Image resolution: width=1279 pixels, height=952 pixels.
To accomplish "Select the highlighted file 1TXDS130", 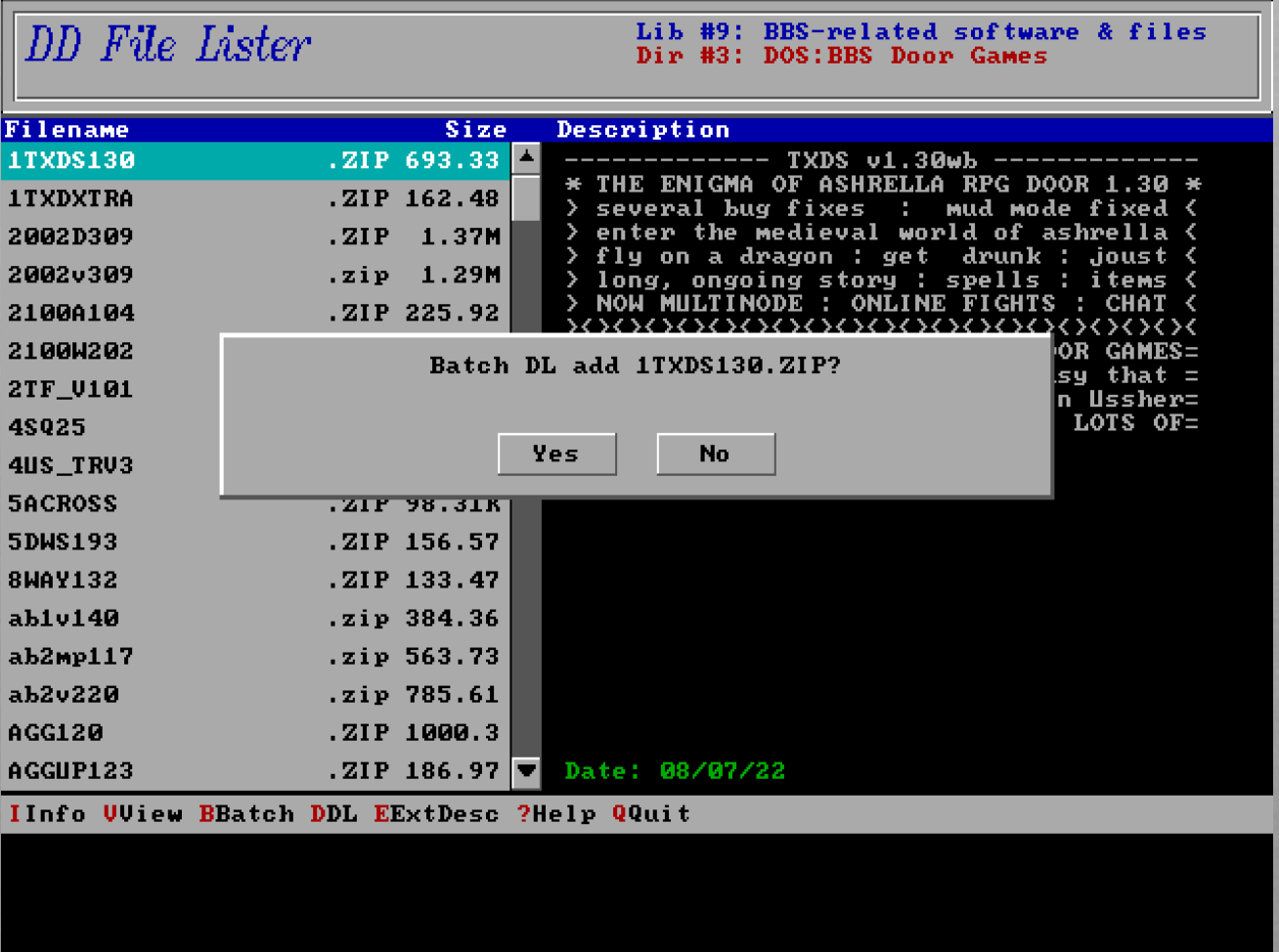I will 254,160.
